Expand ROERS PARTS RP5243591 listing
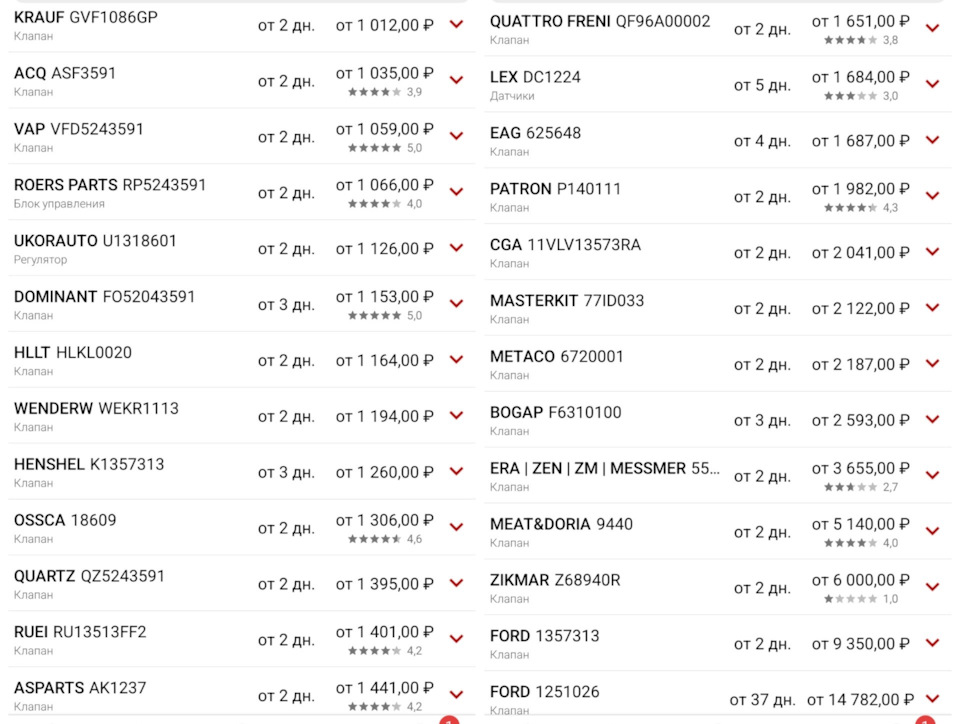Viewport: 960px width, 724px height. coord(457,192)
